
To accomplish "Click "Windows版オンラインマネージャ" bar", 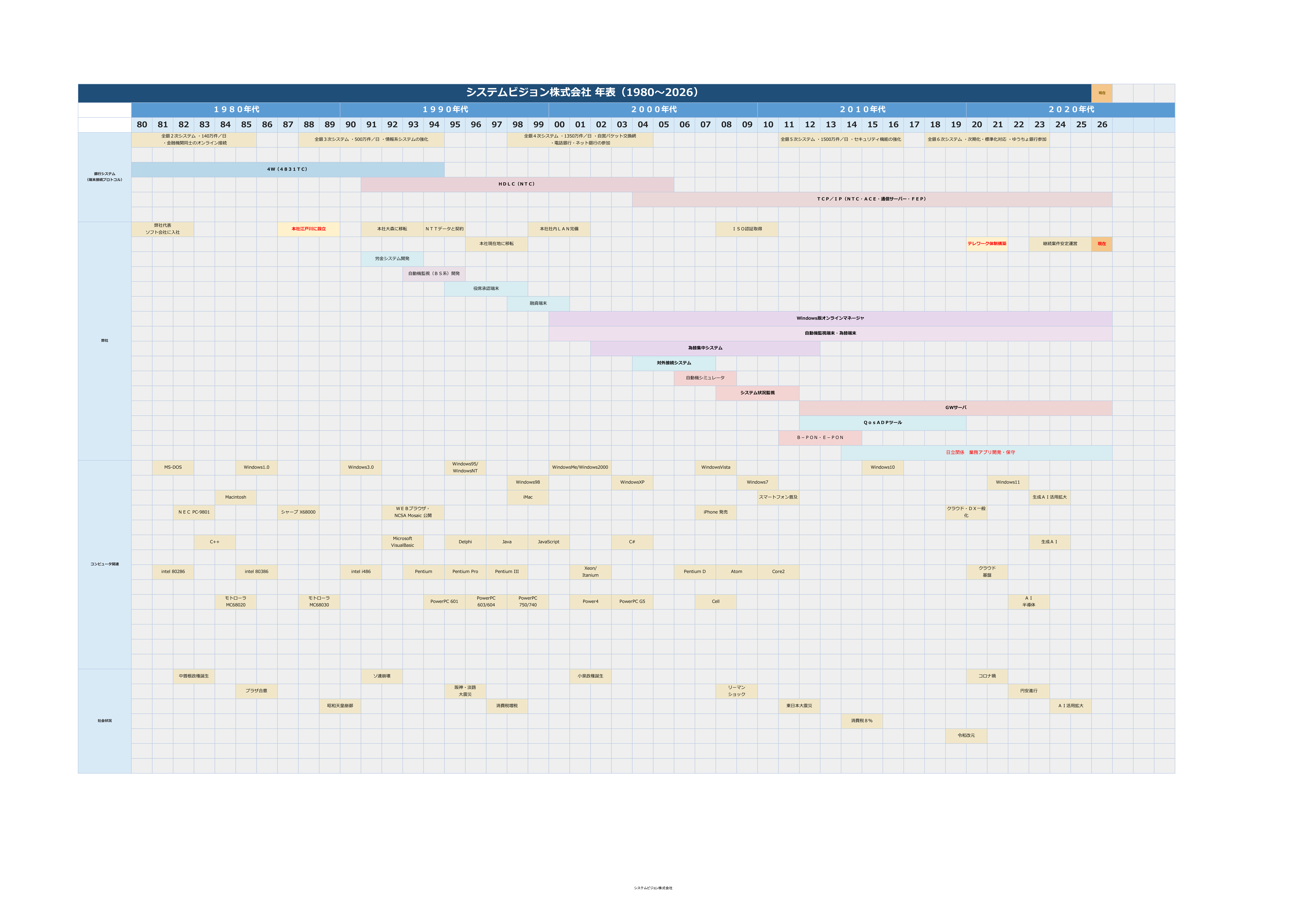I will 830,319.
